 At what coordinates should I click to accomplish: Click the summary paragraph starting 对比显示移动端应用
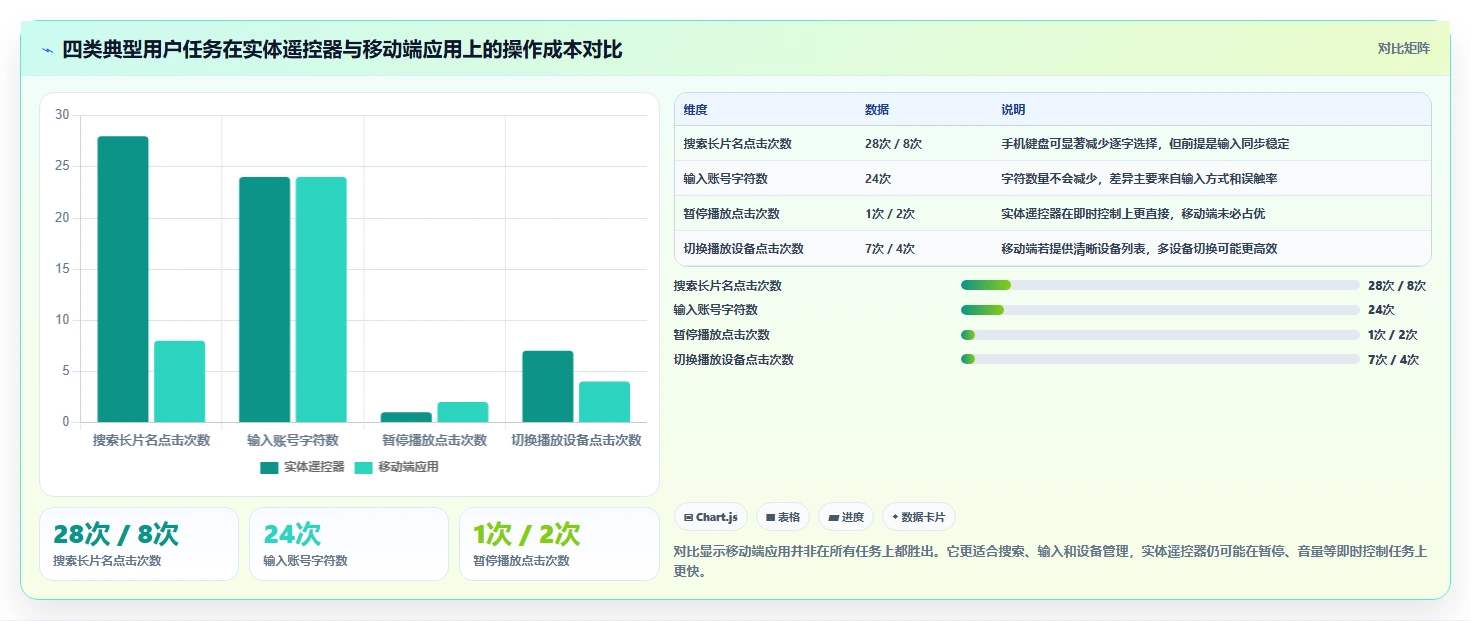[x=1051, y=562]
